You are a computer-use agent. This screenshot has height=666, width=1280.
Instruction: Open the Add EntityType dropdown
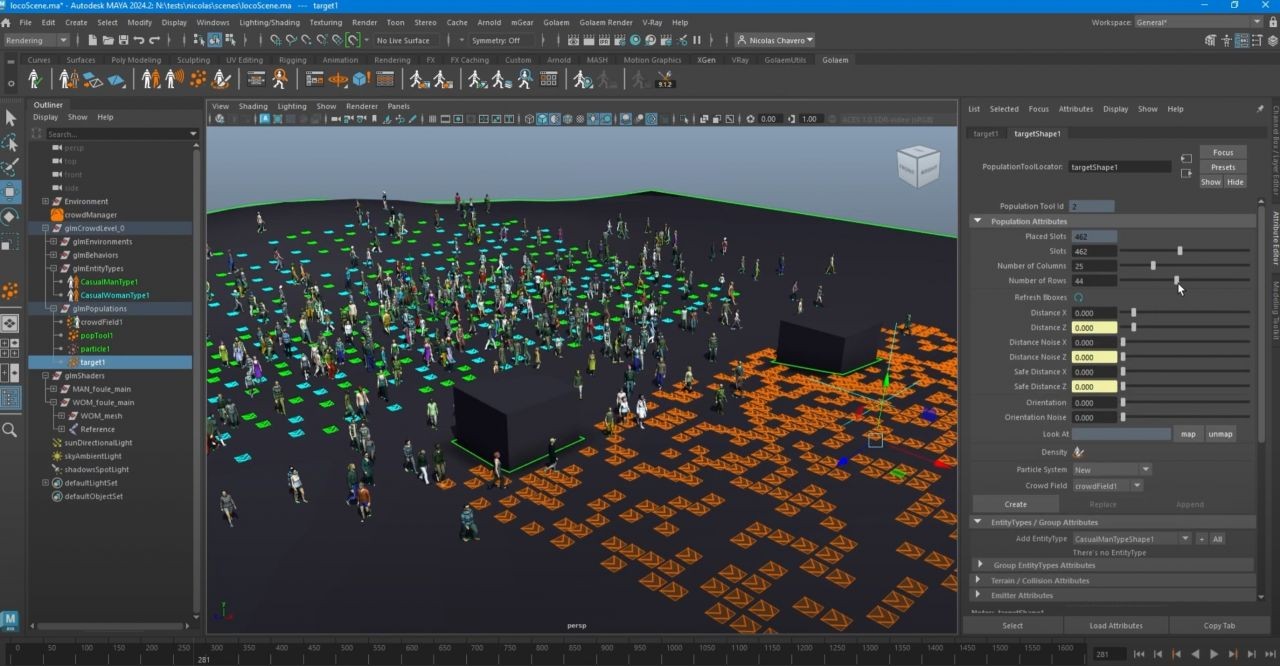[1131, 539]
